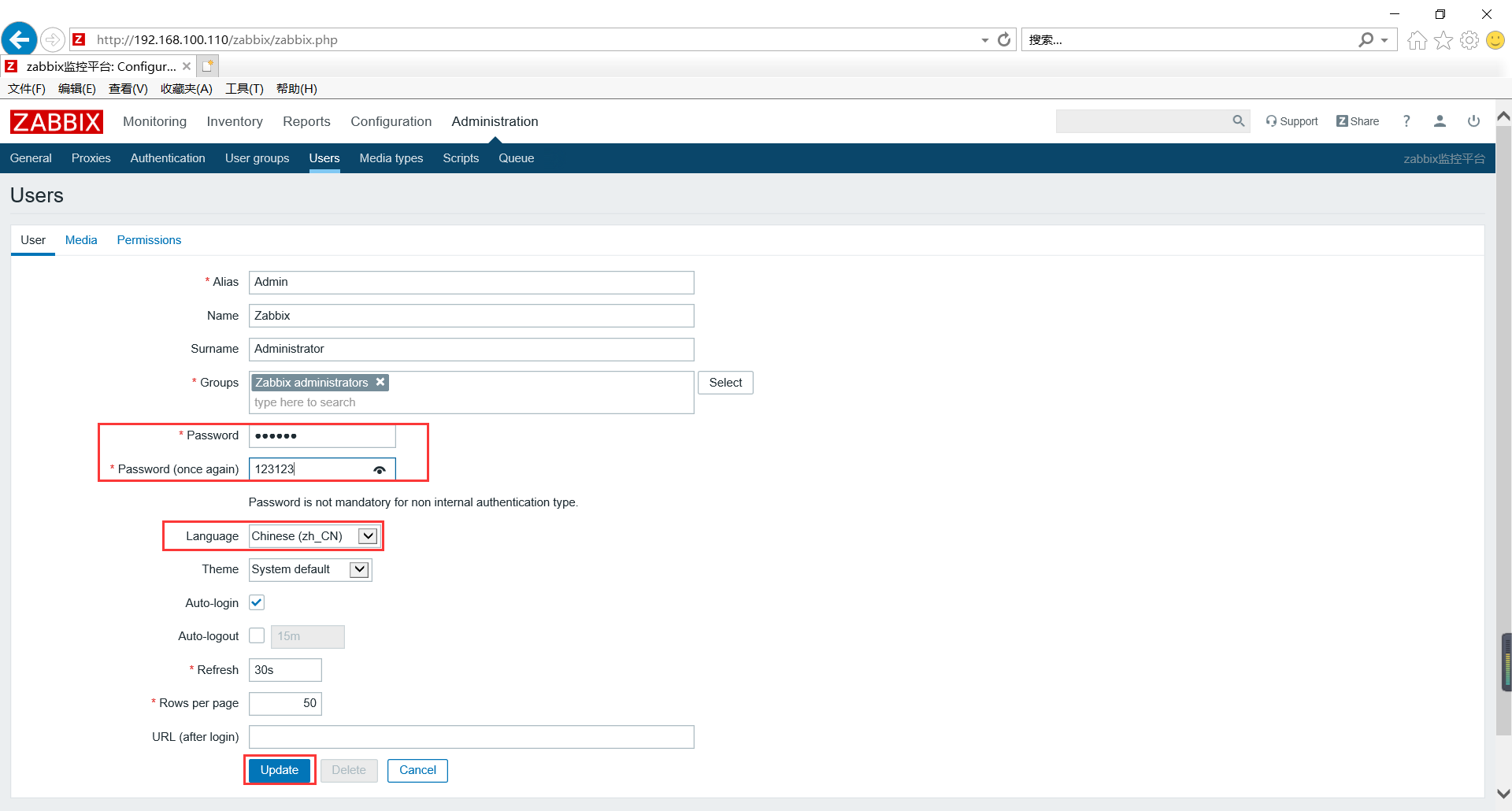Expand the search provider dropdown arrow
This screenshot has width=1512, height=811.
coord(1384,40)
